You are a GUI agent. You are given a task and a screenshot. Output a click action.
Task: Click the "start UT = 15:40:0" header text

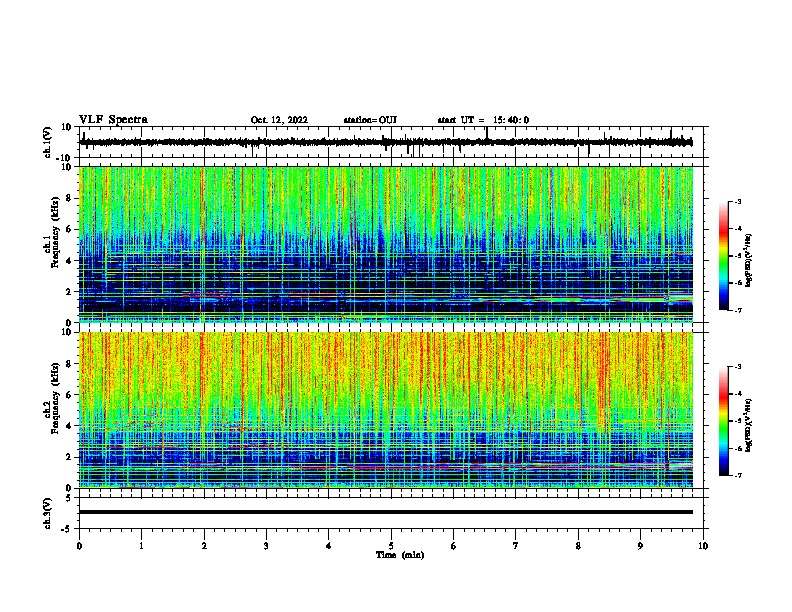483,120
